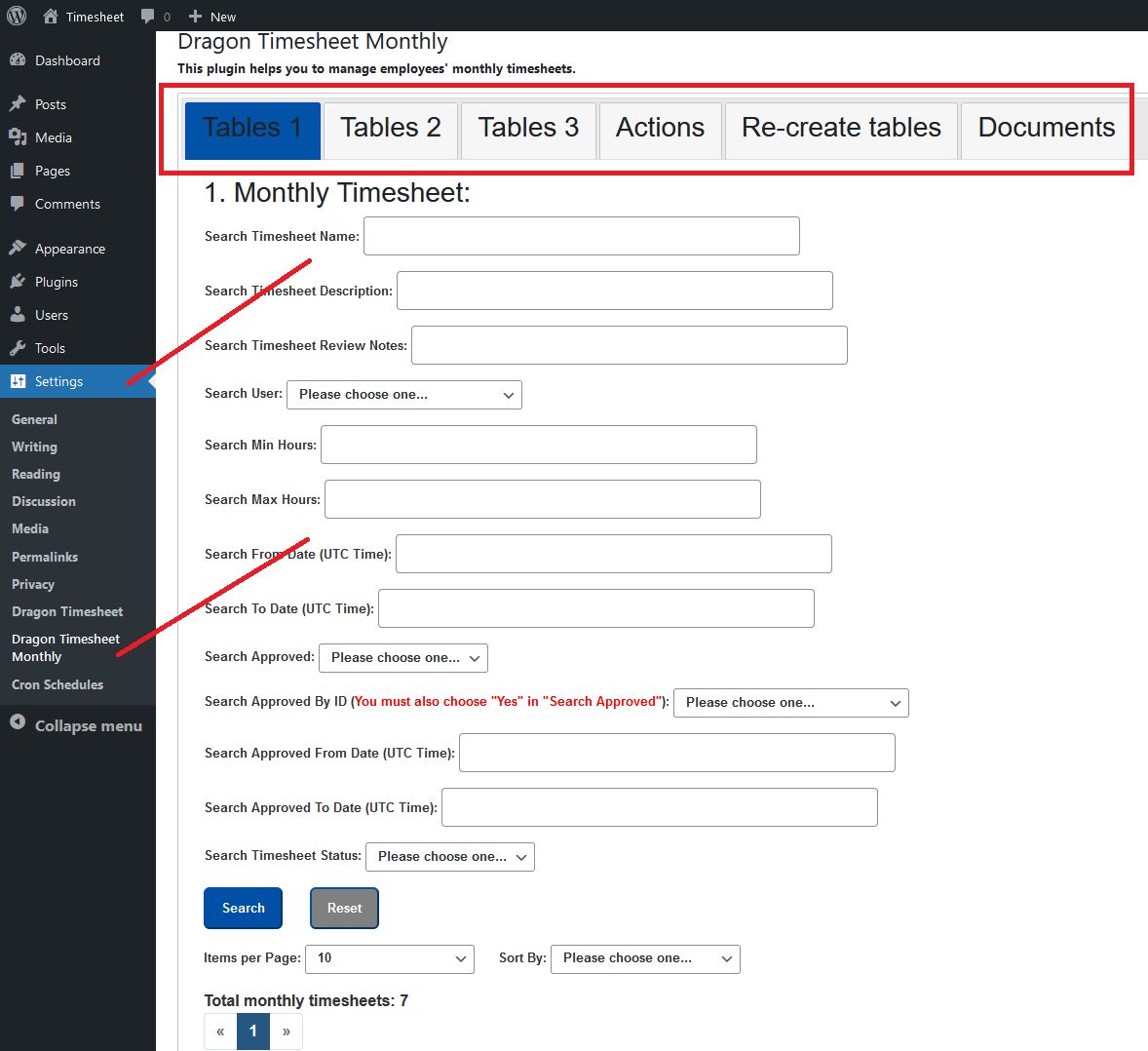Focus the Search Approved From Date field
This screenshot has height=1051, width=1148.
[676, 753]
